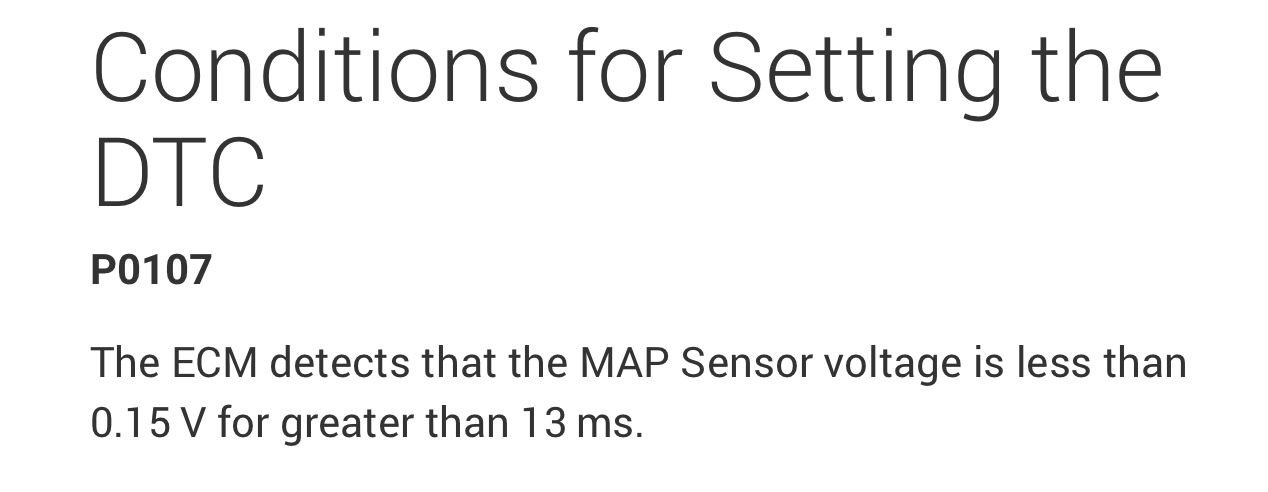Click the "V" unit after 0.15

point(192,424)
